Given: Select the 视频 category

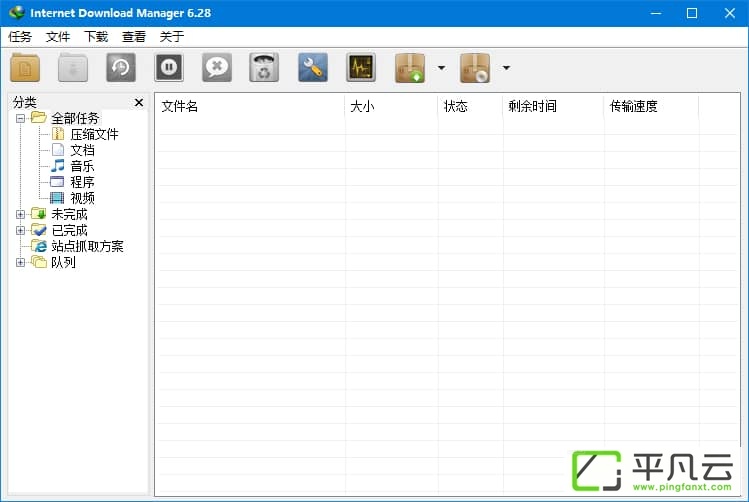Looking at the screenshot, I should click(x=82, y=198).
